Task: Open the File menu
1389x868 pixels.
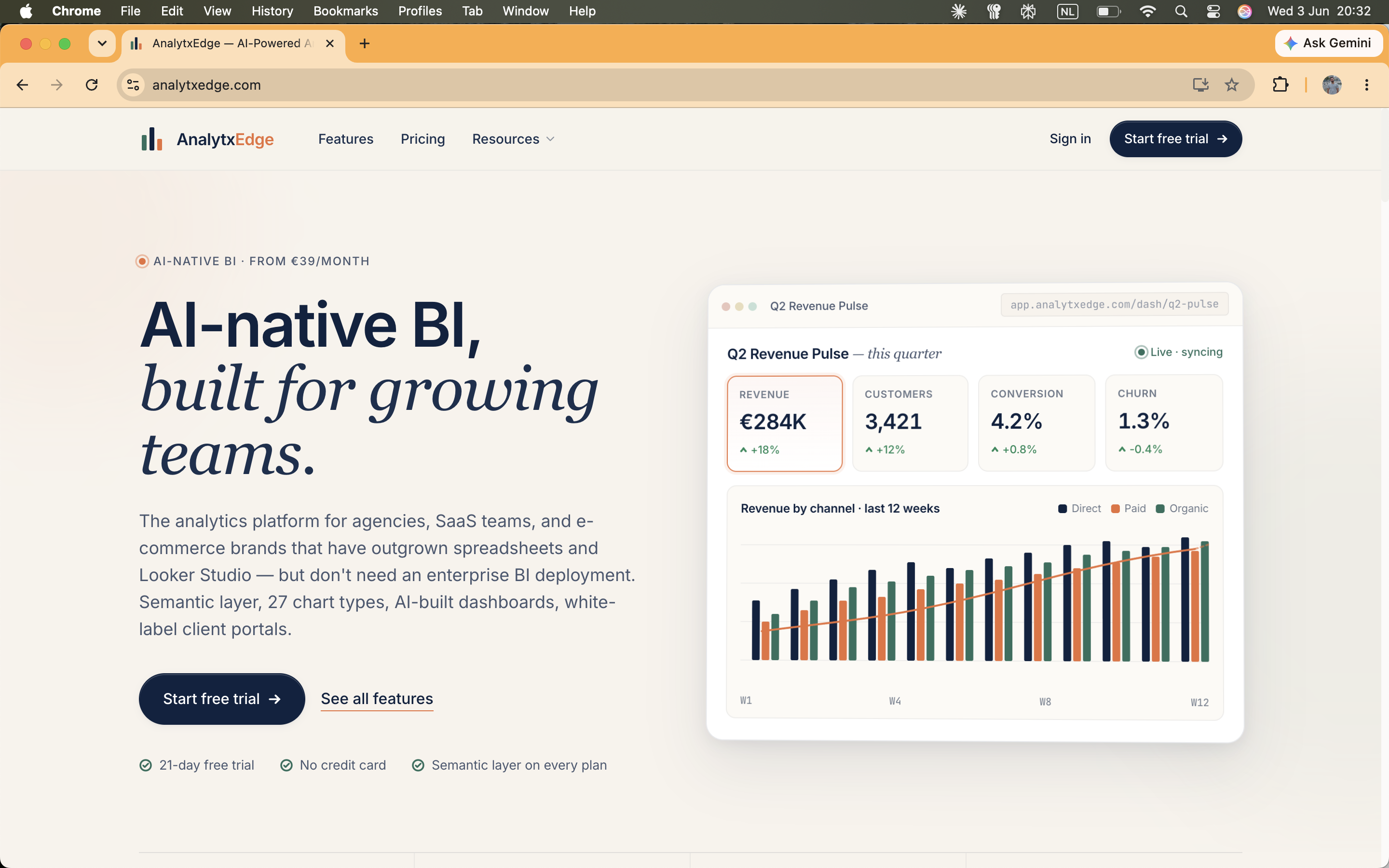Action: click(130, 11)
